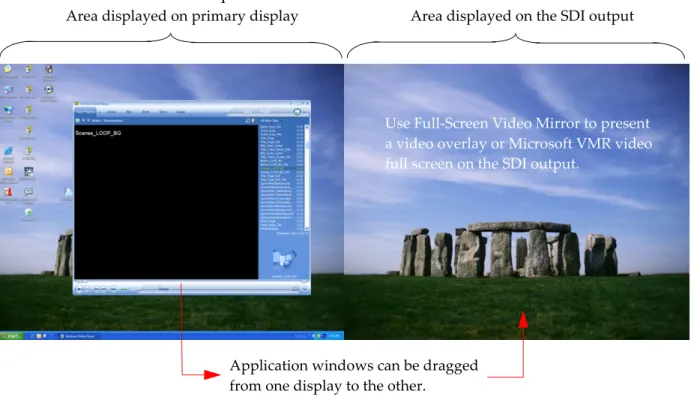Skip to the next clip
Viewport: 694px width, 397px height.
(104, 289)
